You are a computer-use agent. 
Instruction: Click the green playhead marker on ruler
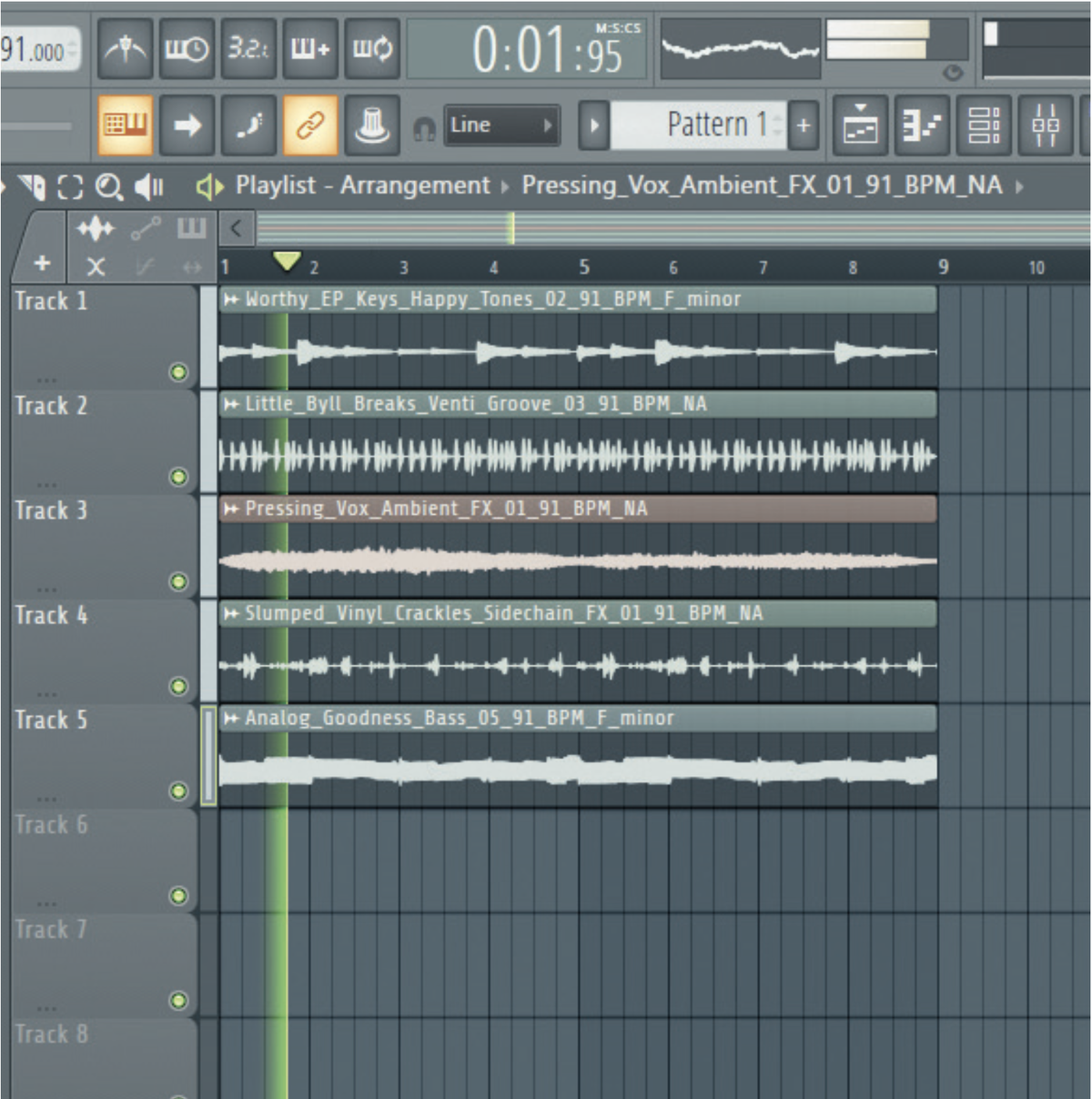(x=287, y=262)
